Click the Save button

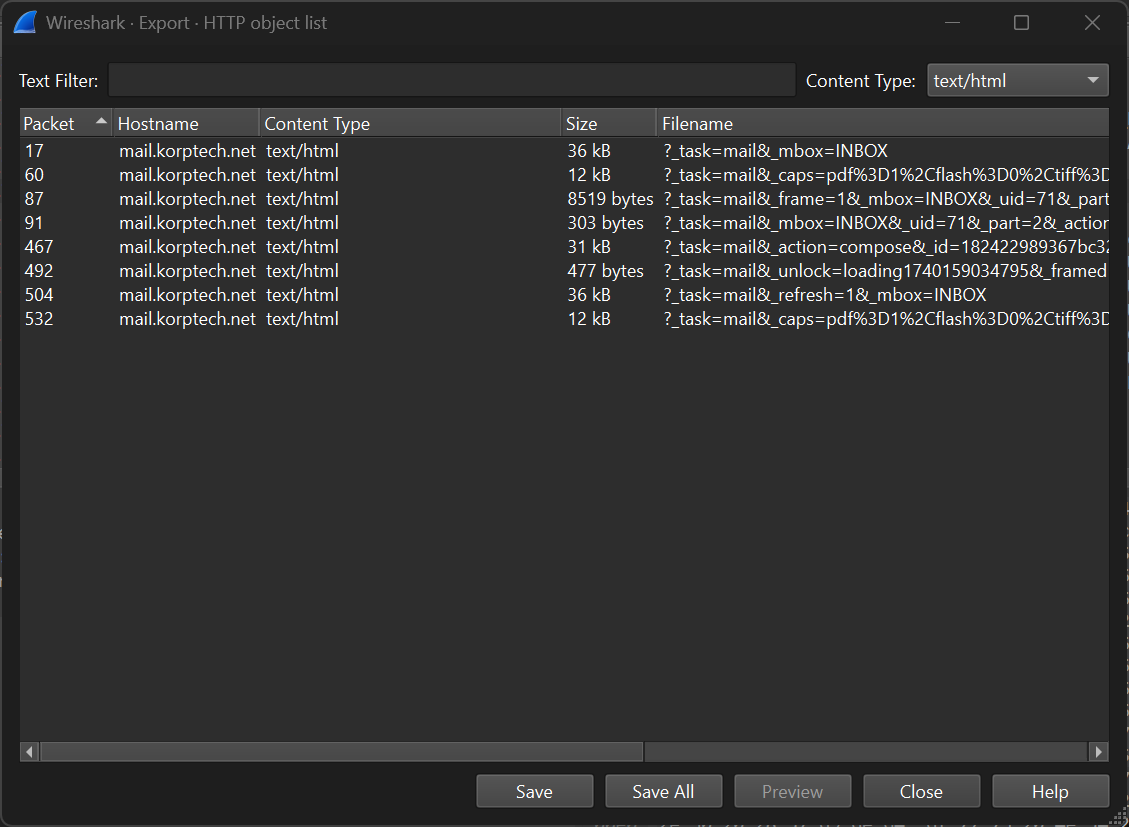534,792
